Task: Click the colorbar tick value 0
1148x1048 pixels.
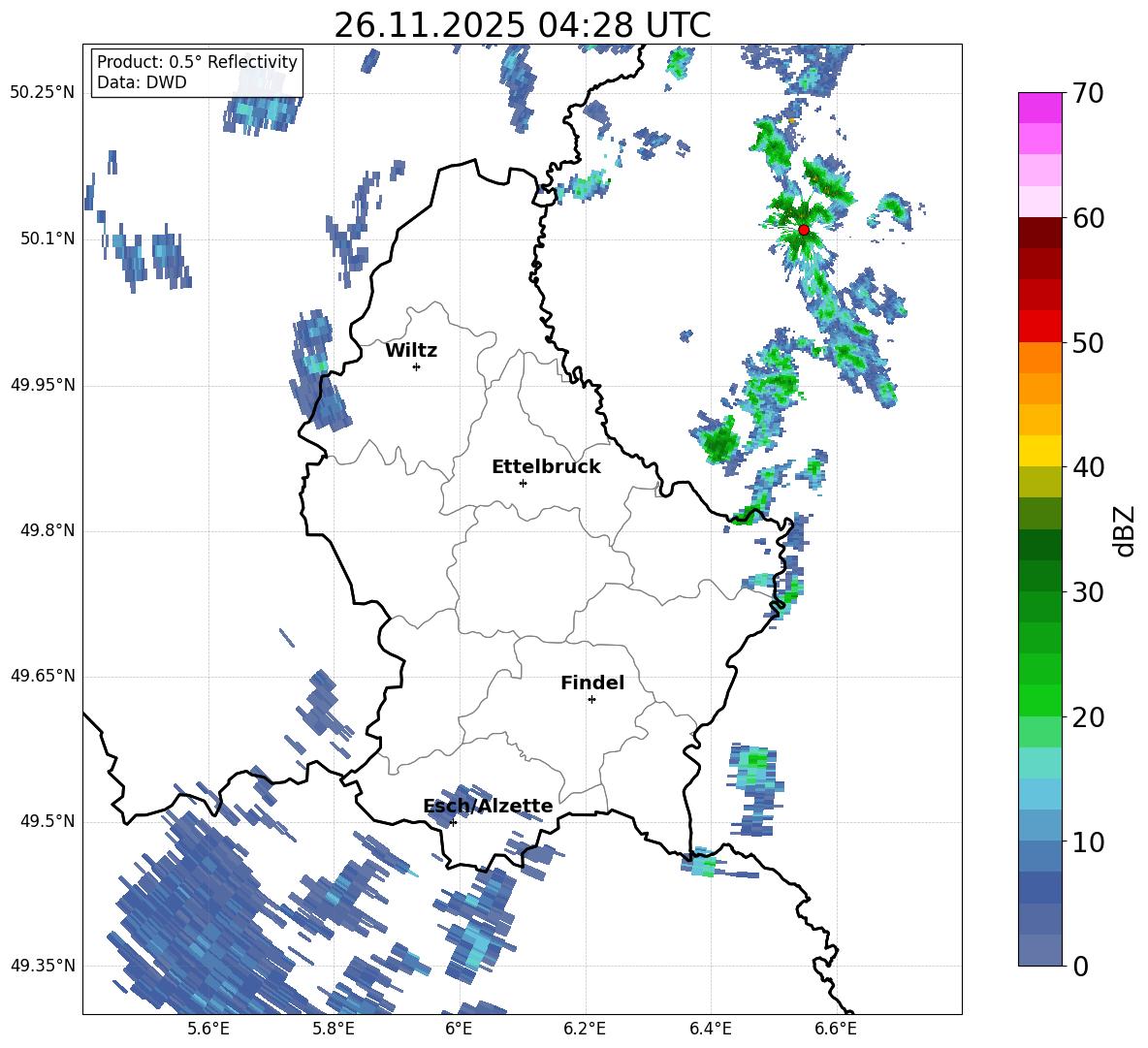Action: (x=1080, y=966)
